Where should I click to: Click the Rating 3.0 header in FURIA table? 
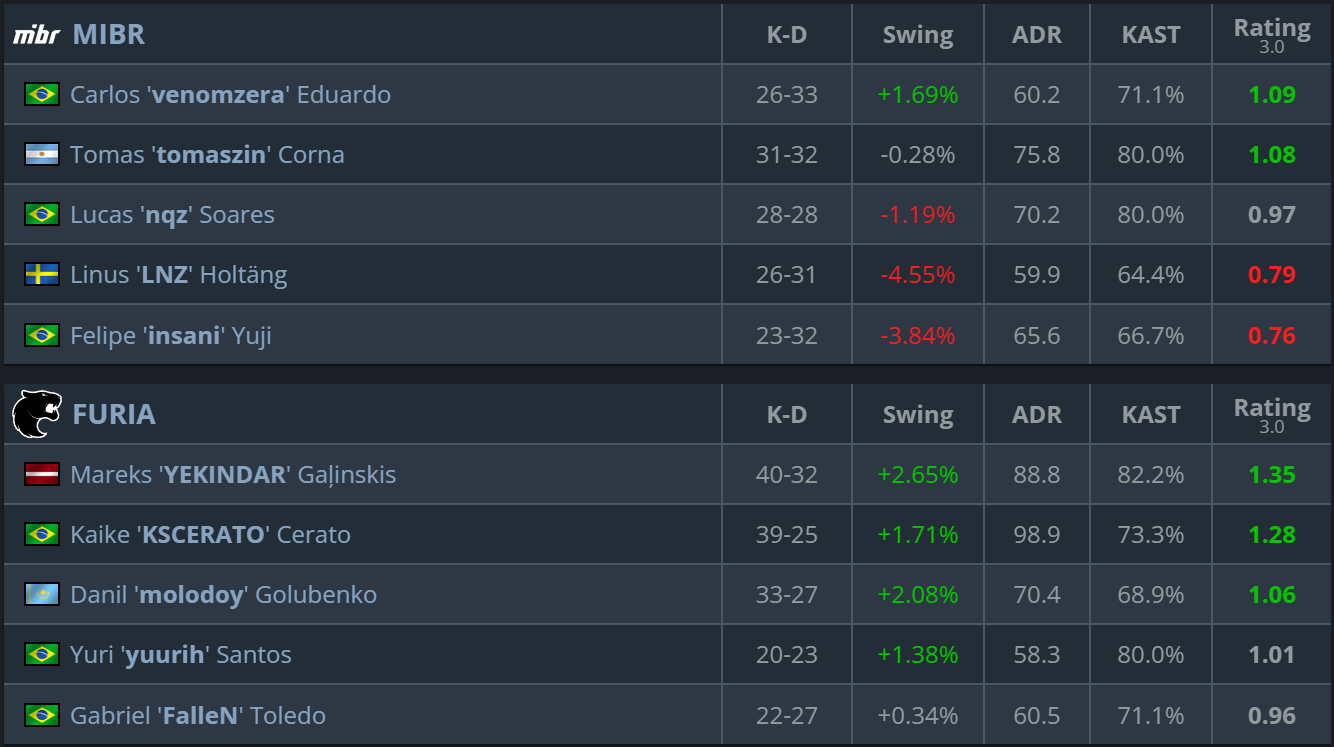pyautogui.click(x=1272, y=413)
